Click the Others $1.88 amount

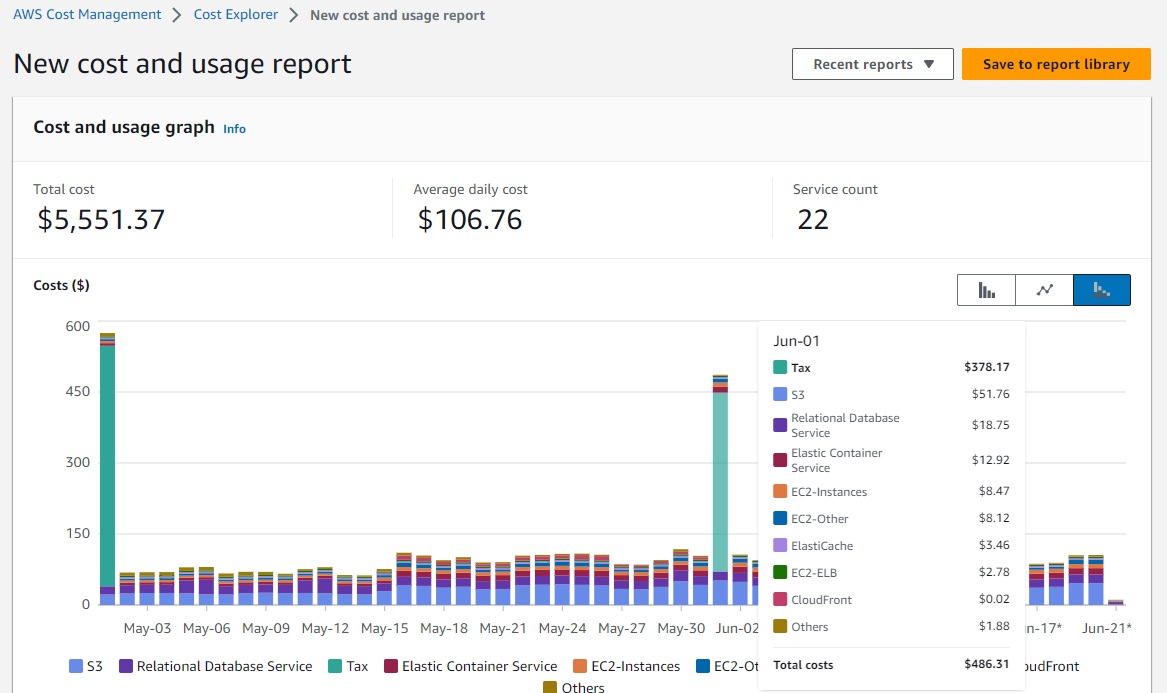(x=994, y=626)
